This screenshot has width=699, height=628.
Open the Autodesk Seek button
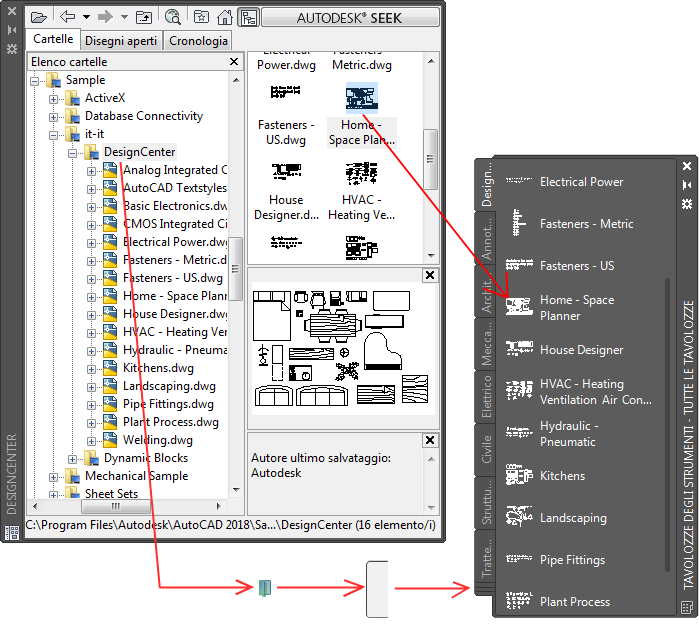pyautogui.click(x=350, y=18)
